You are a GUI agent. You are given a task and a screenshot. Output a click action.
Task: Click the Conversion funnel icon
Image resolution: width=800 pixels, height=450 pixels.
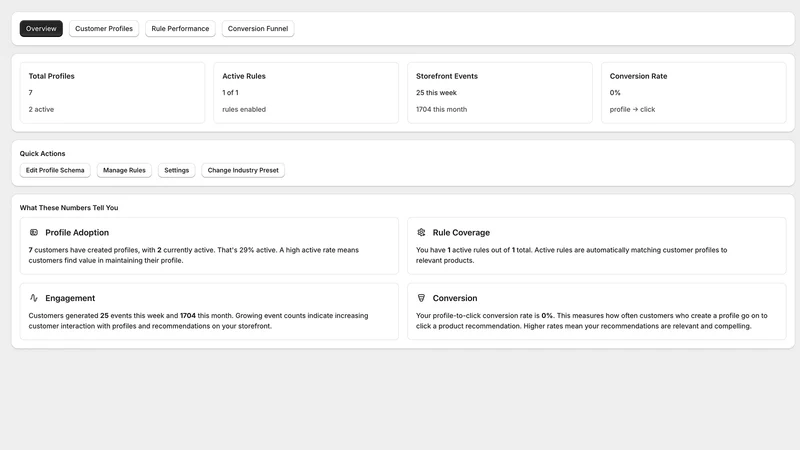(421, 298)
